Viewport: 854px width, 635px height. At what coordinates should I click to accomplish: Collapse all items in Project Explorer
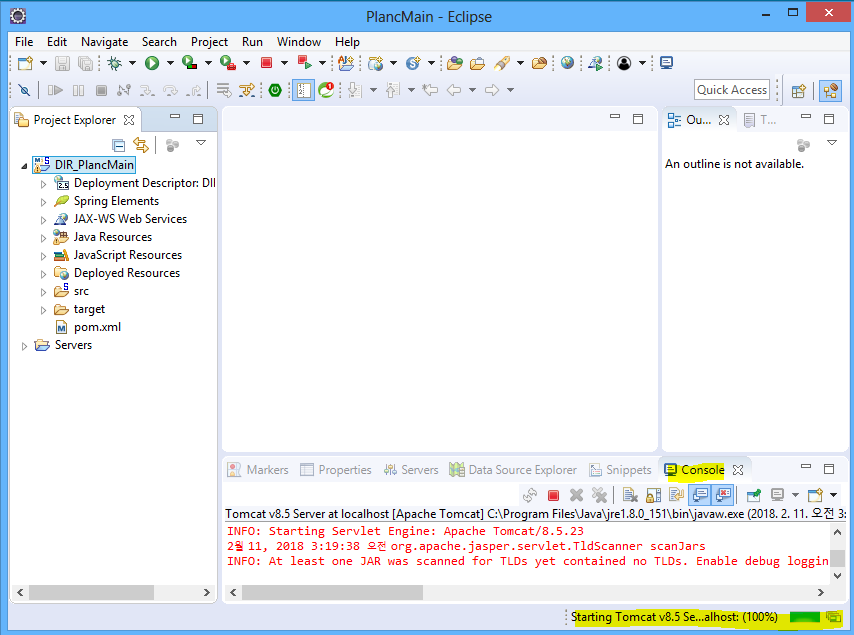point(119,145)
